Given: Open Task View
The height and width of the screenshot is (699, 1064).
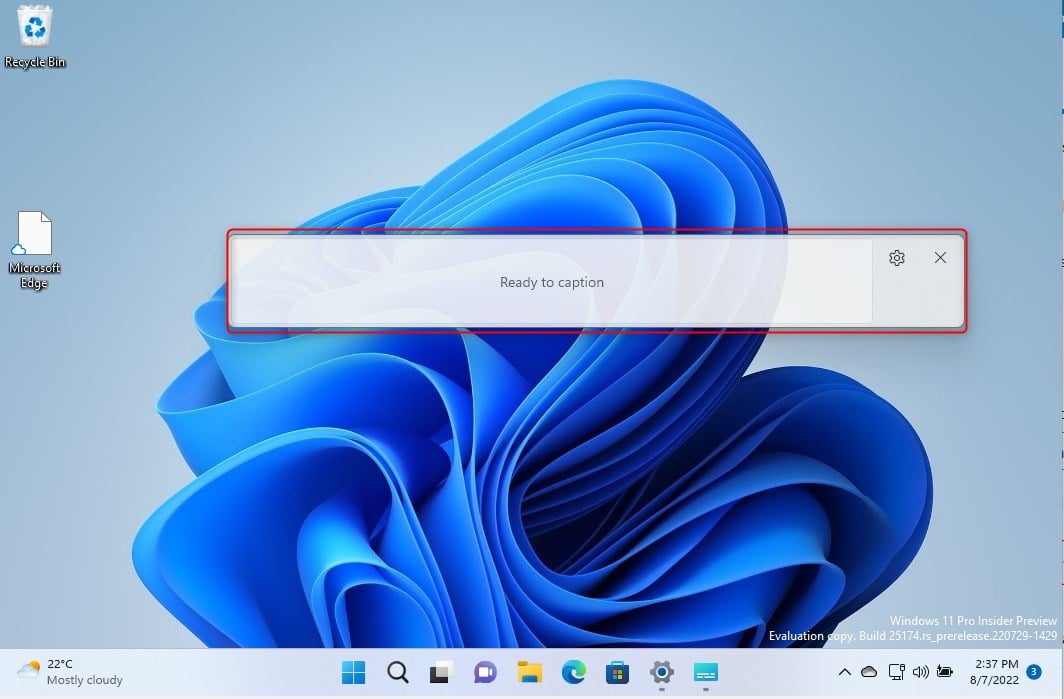Looking at the screenshot, I should click(441, 672).
